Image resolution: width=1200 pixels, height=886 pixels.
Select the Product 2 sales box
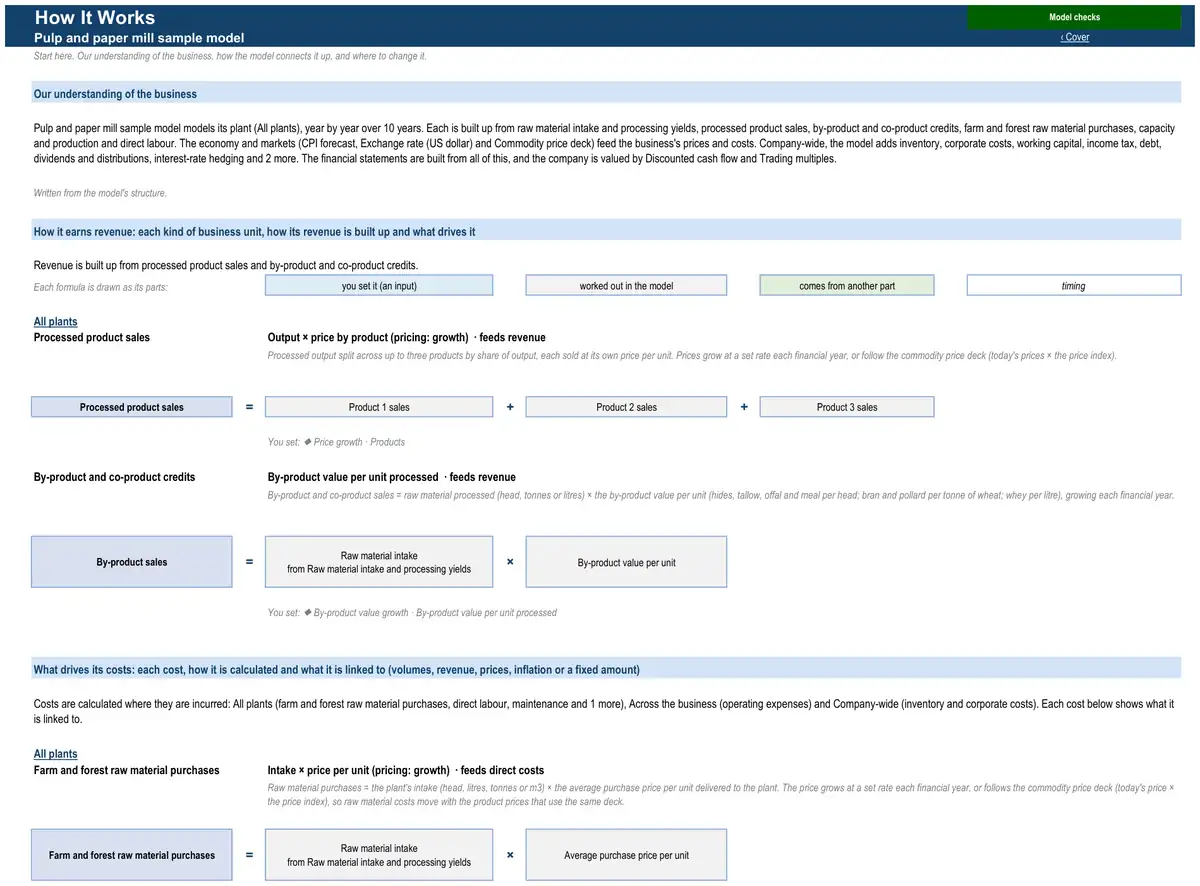click(626, 407)
